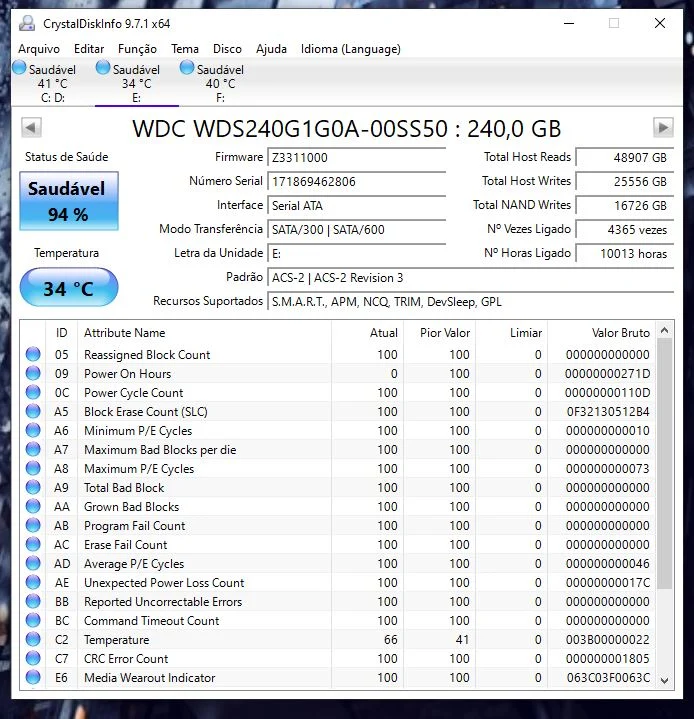This screenshot has height=719, width=694.
Task: Click status orb for Power On Hours
Action: [33, 373]
